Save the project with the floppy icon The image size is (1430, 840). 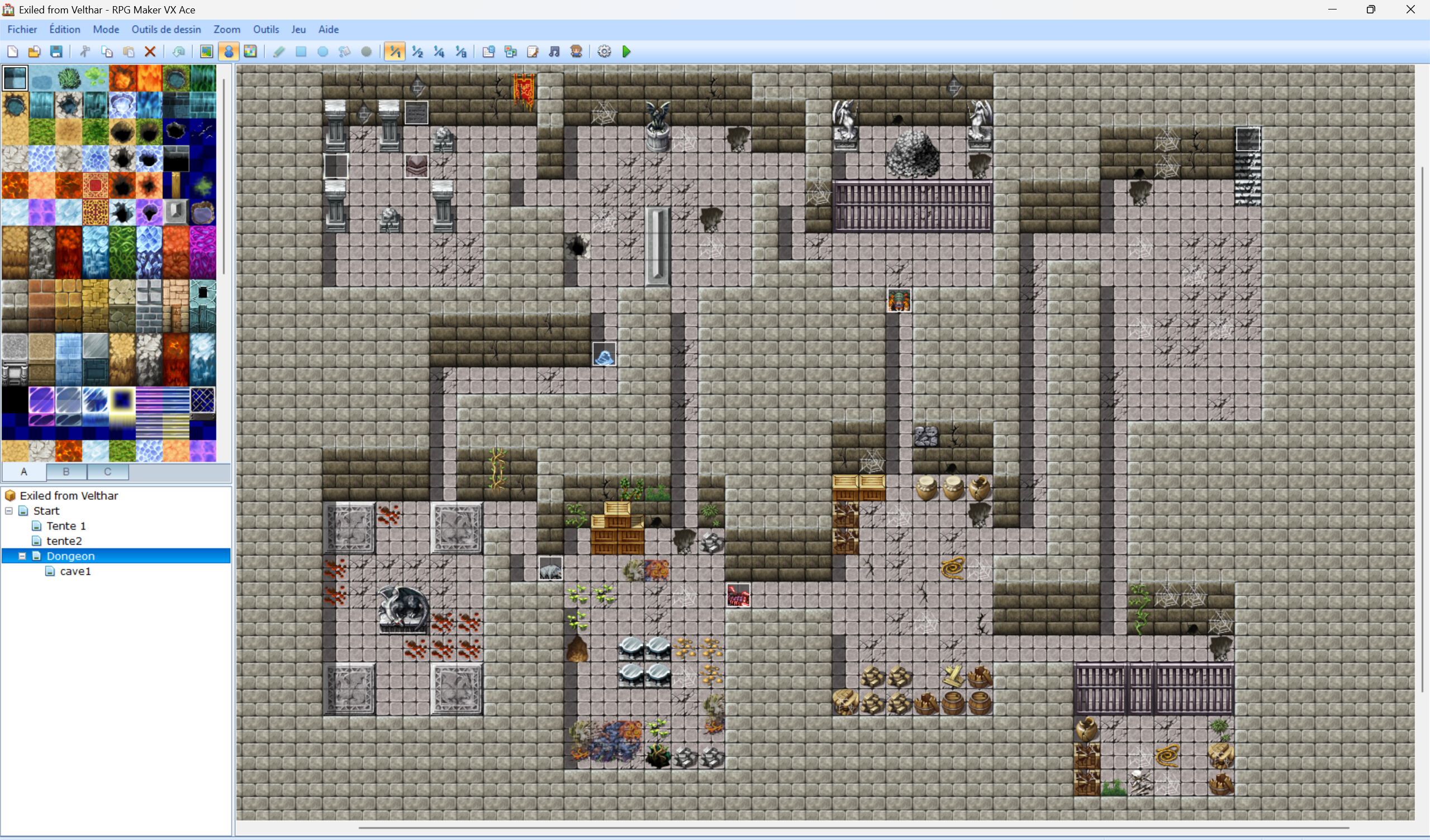coord(56,51)
